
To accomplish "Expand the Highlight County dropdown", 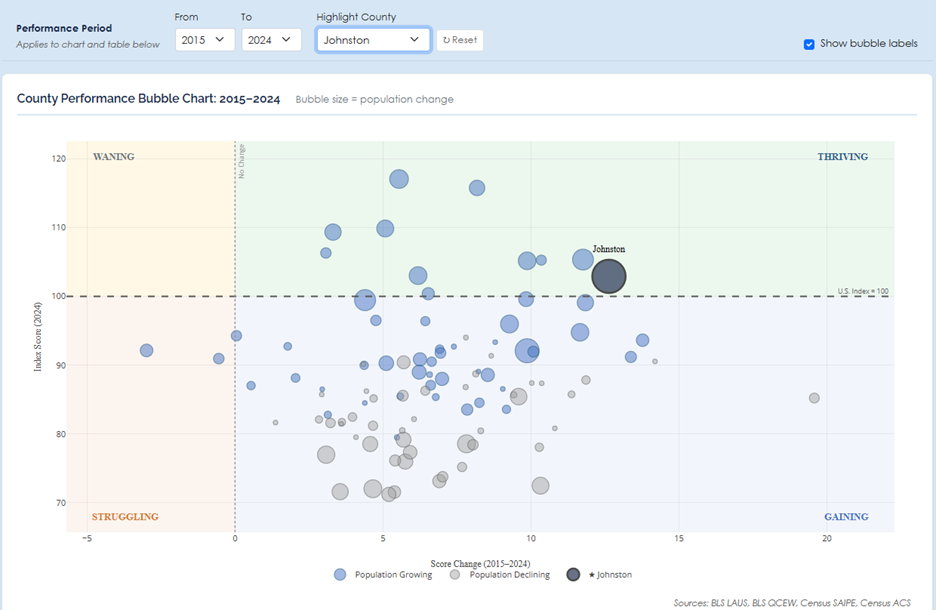I will (x=373, y=40).
